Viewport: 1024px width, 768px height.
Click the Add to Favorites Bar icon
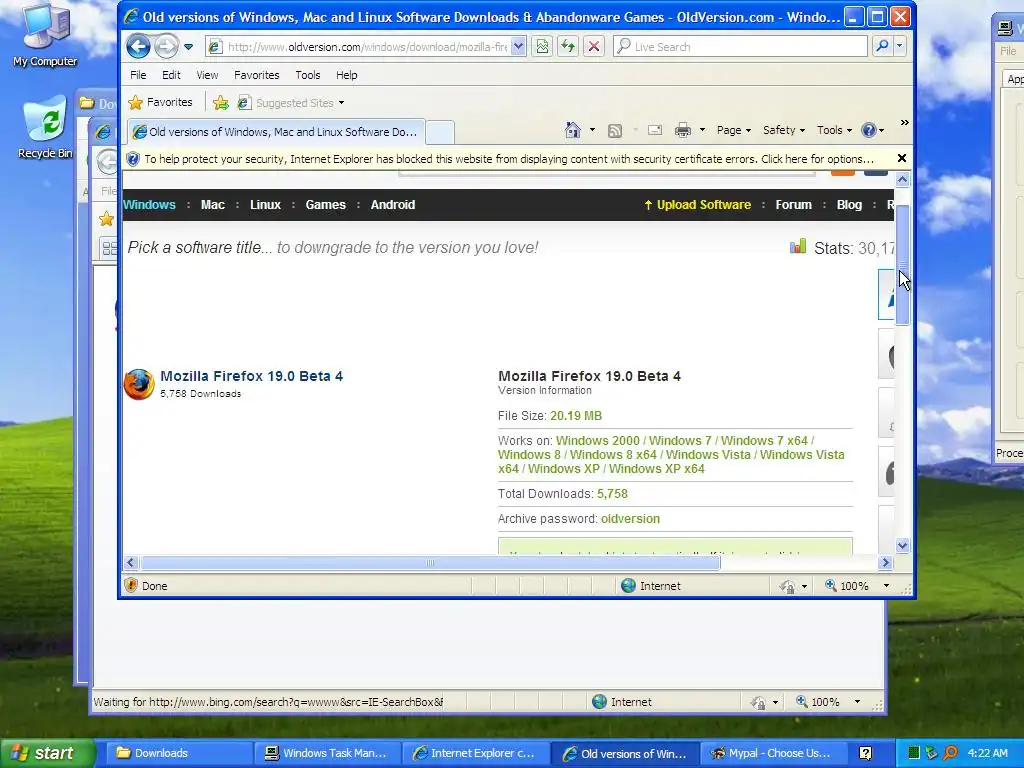[x=221, y=103]
